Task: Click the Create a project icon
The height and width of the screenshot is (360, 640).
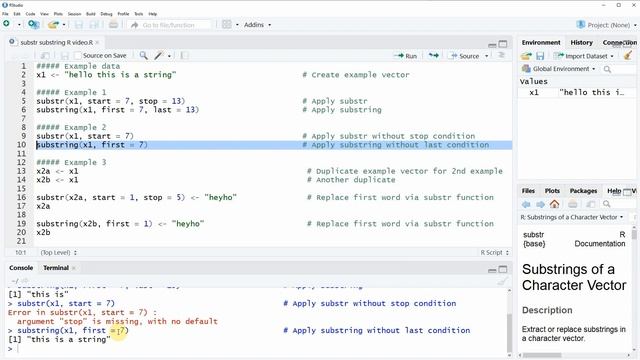Action: [33, 24]
